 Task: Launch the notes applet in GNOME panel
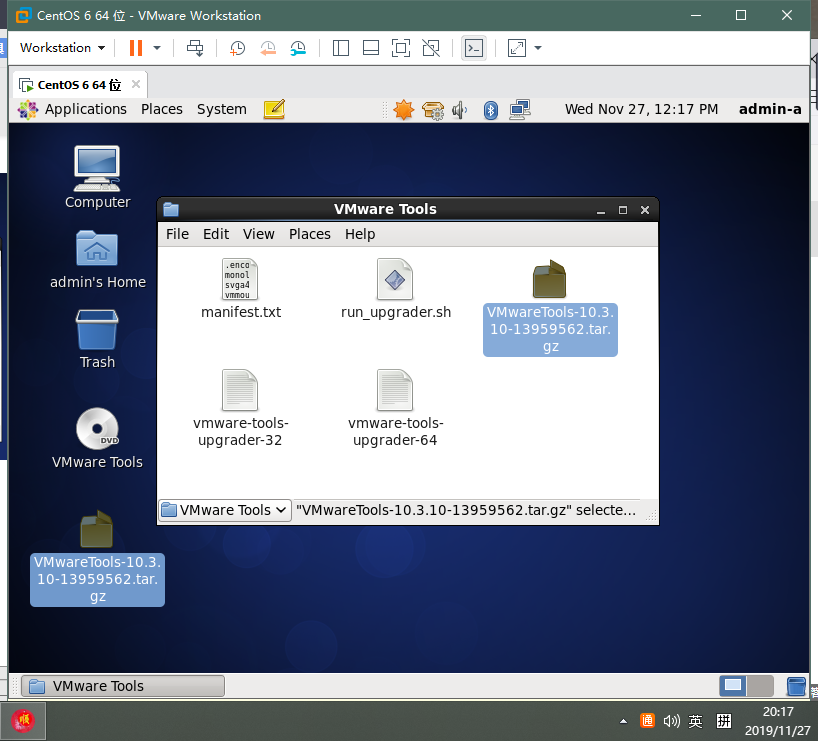[x=274, y=109]
